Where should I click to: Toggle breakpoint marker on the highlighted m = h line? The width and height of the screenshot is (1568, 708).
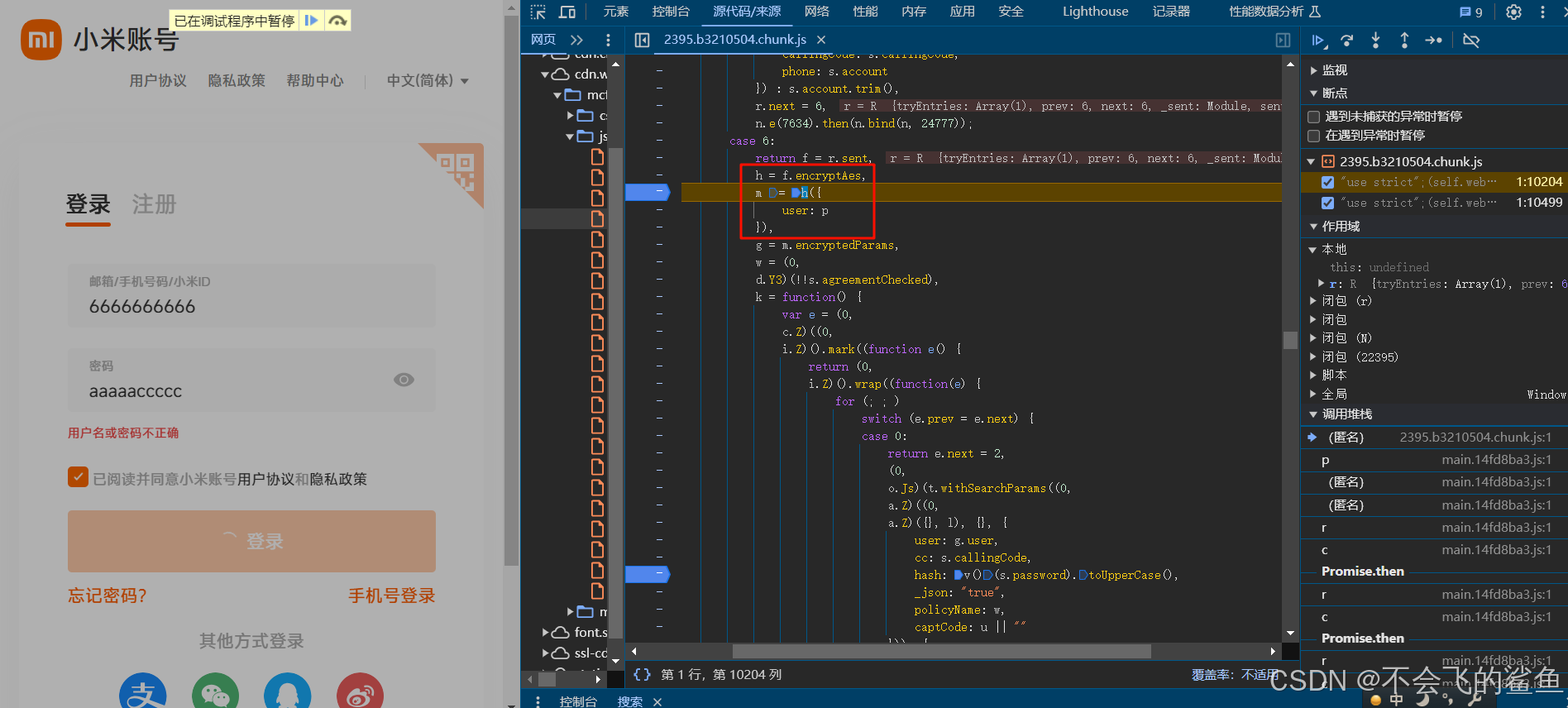point(648,193)
